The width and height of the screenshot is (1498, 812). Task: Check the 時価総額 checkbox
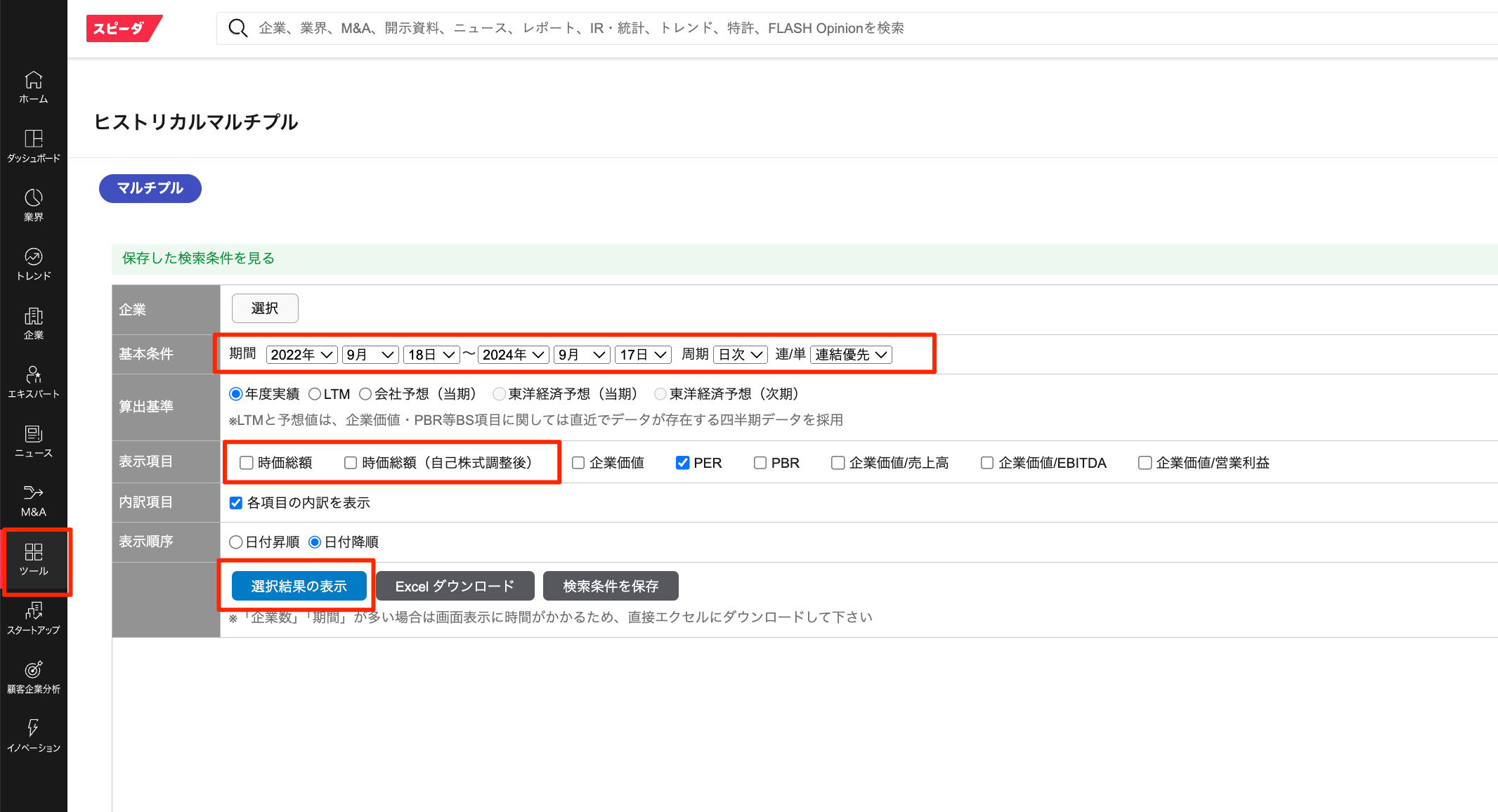click(x=247, y=463)
